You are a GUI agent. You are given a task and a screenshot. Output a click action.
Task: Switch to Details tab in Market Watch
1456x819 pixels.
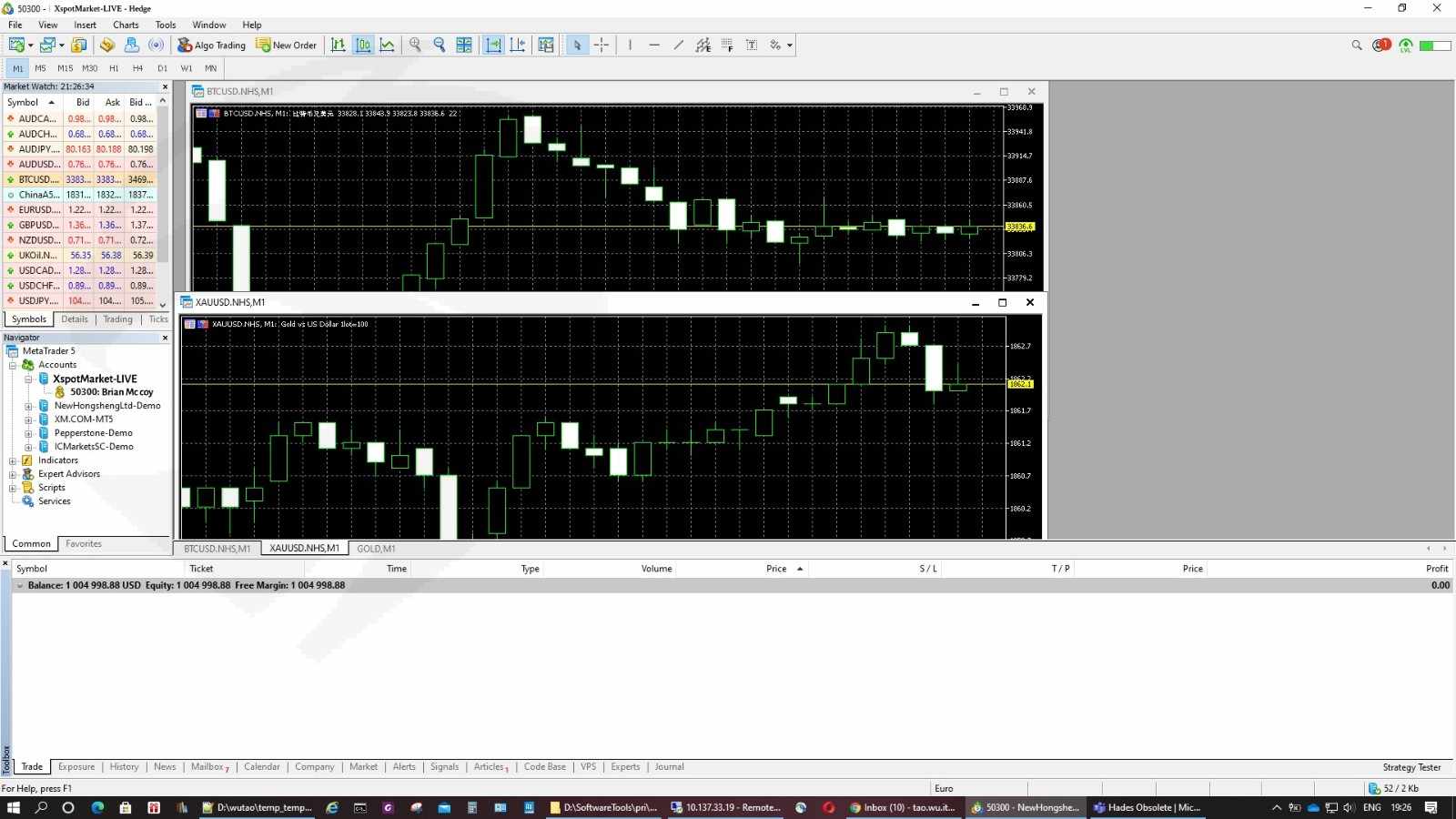[75, 319]
